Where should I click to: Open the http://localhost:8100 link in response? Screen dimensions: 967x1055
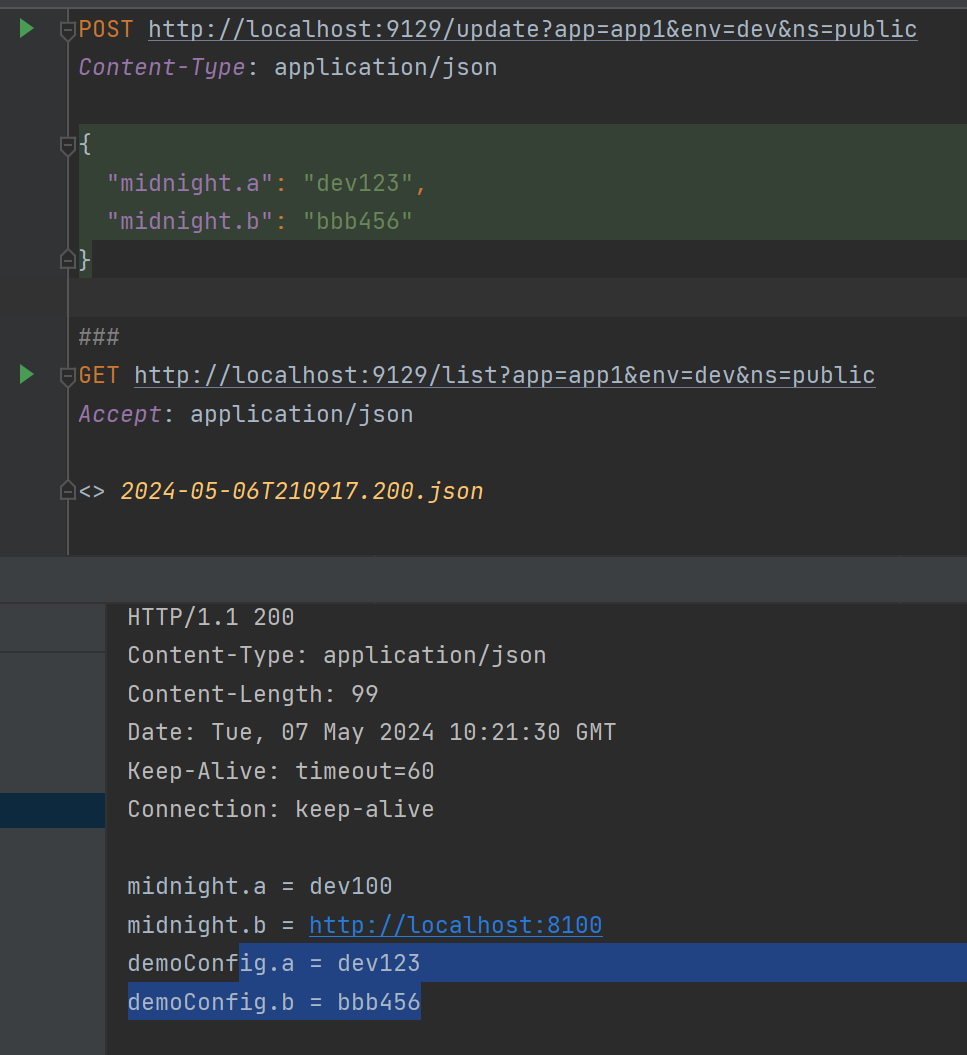[x=456, y=924]
